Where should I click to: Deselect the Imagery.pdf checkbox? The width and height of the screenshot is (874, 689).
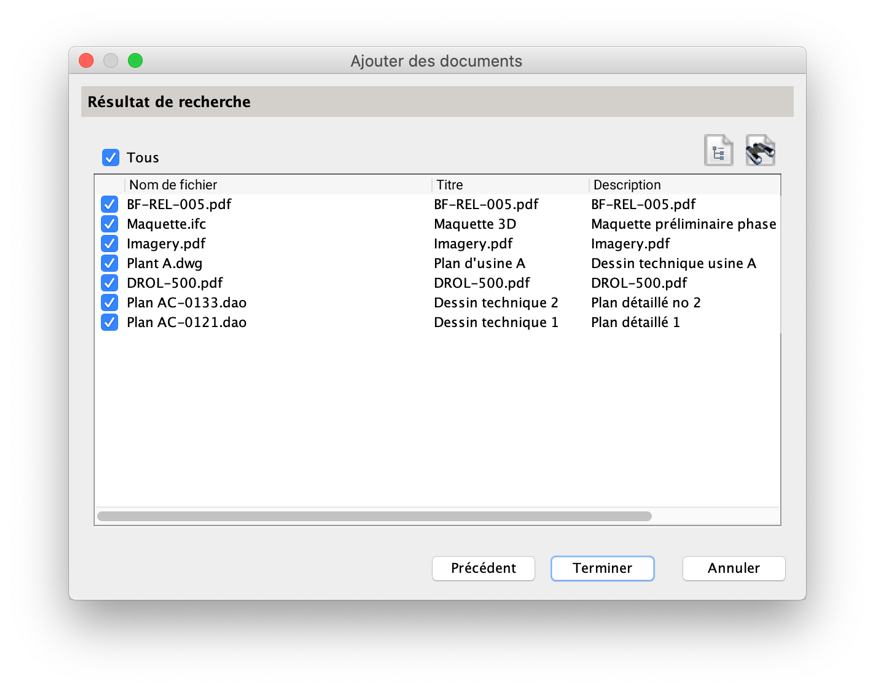(x=109, y=244)
